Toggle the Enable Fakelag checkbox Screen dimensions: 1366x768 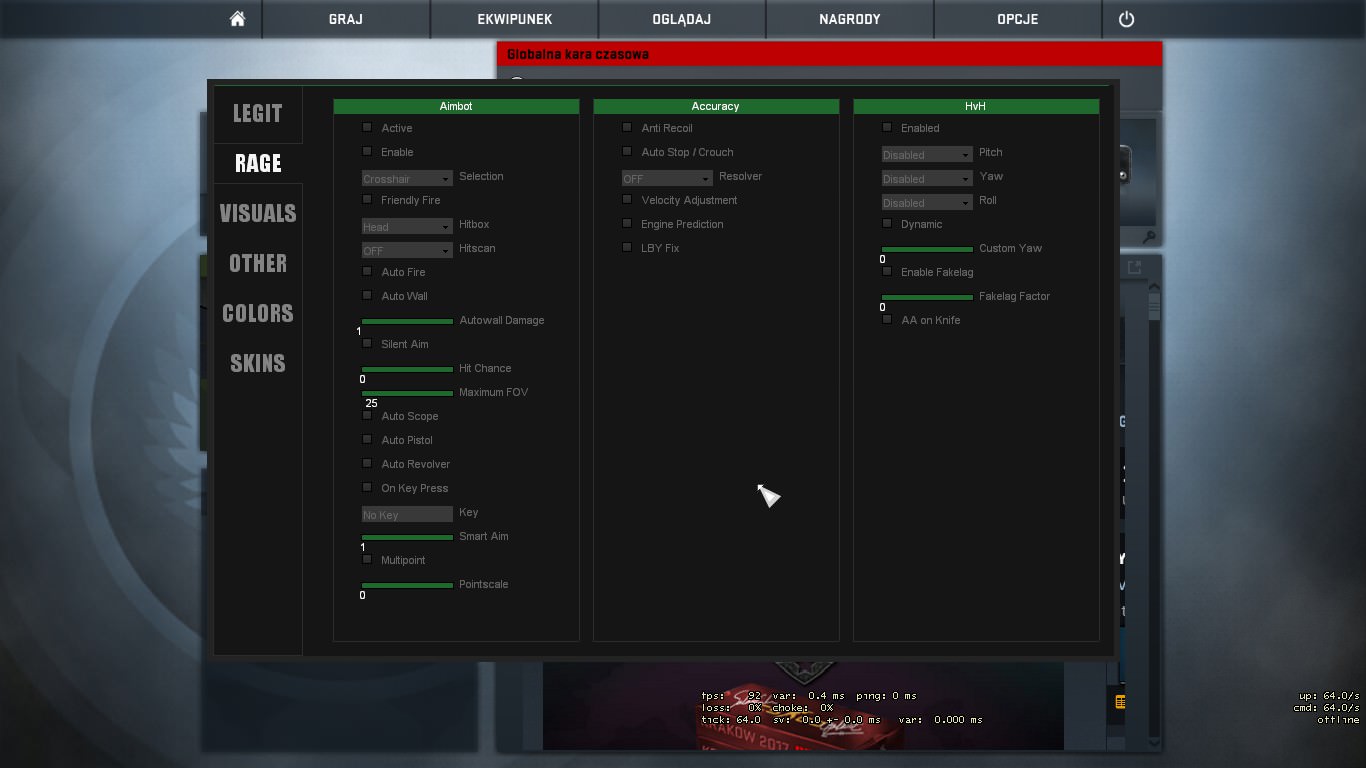(887, 271)
